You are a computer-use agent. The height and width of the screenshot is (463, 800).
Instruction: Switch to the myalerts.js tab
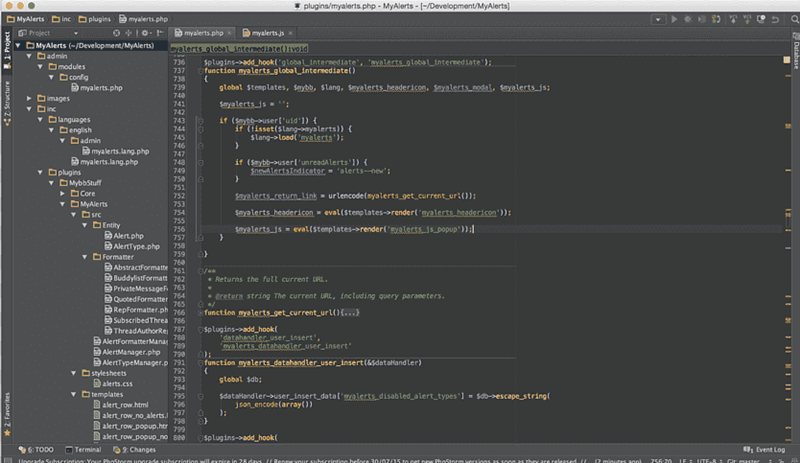click(x=268, y=33)
